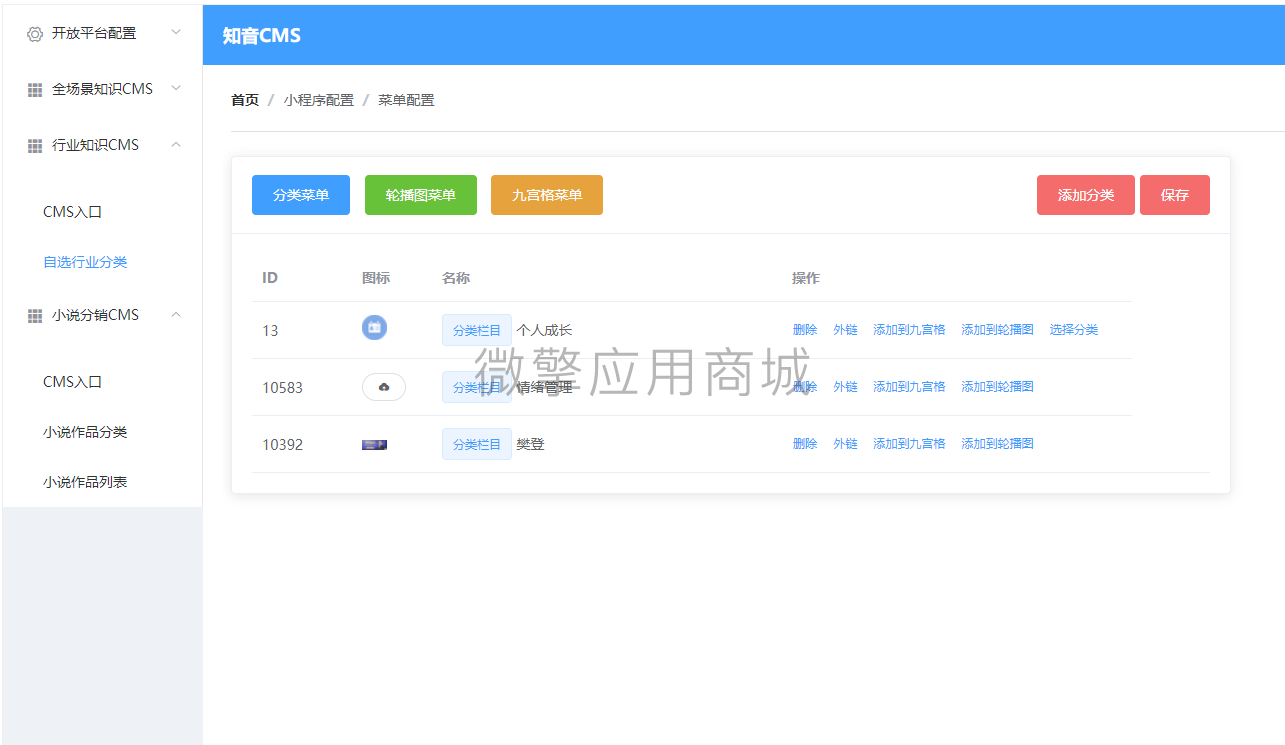1285x745 pixels.
Task: Expand the 全场景知识CMS menu chevron
Action: click(176, 88)
